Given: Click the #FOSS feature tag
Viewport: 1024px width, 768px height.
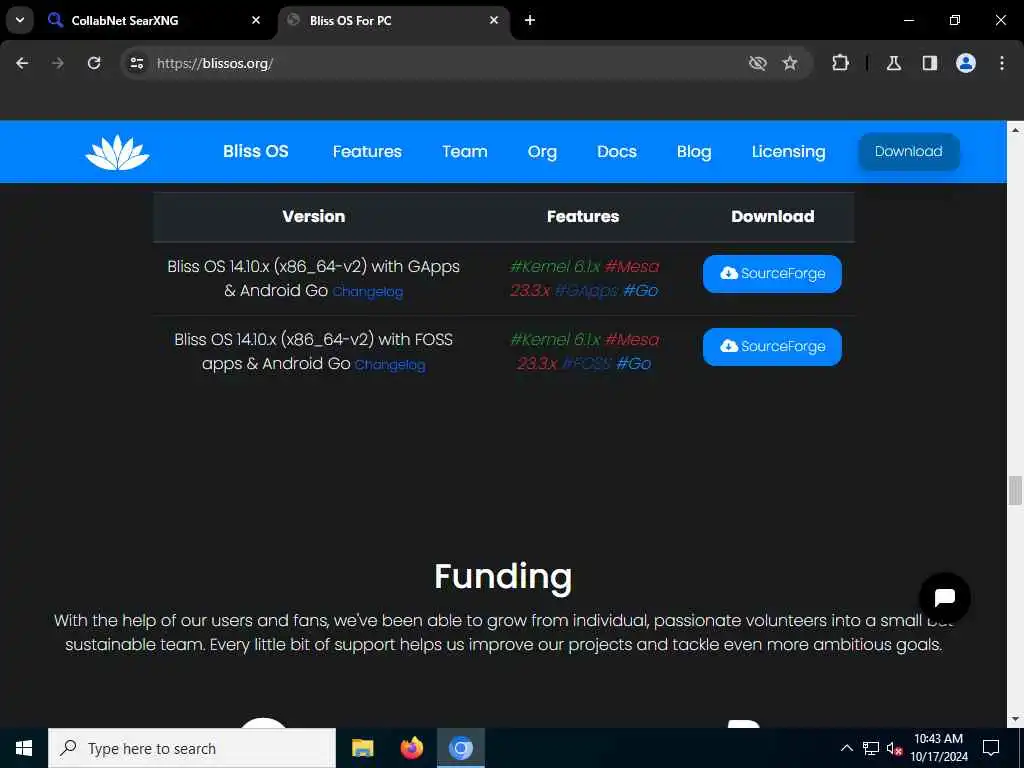Looking at the screenshot, I should [586, 364].
